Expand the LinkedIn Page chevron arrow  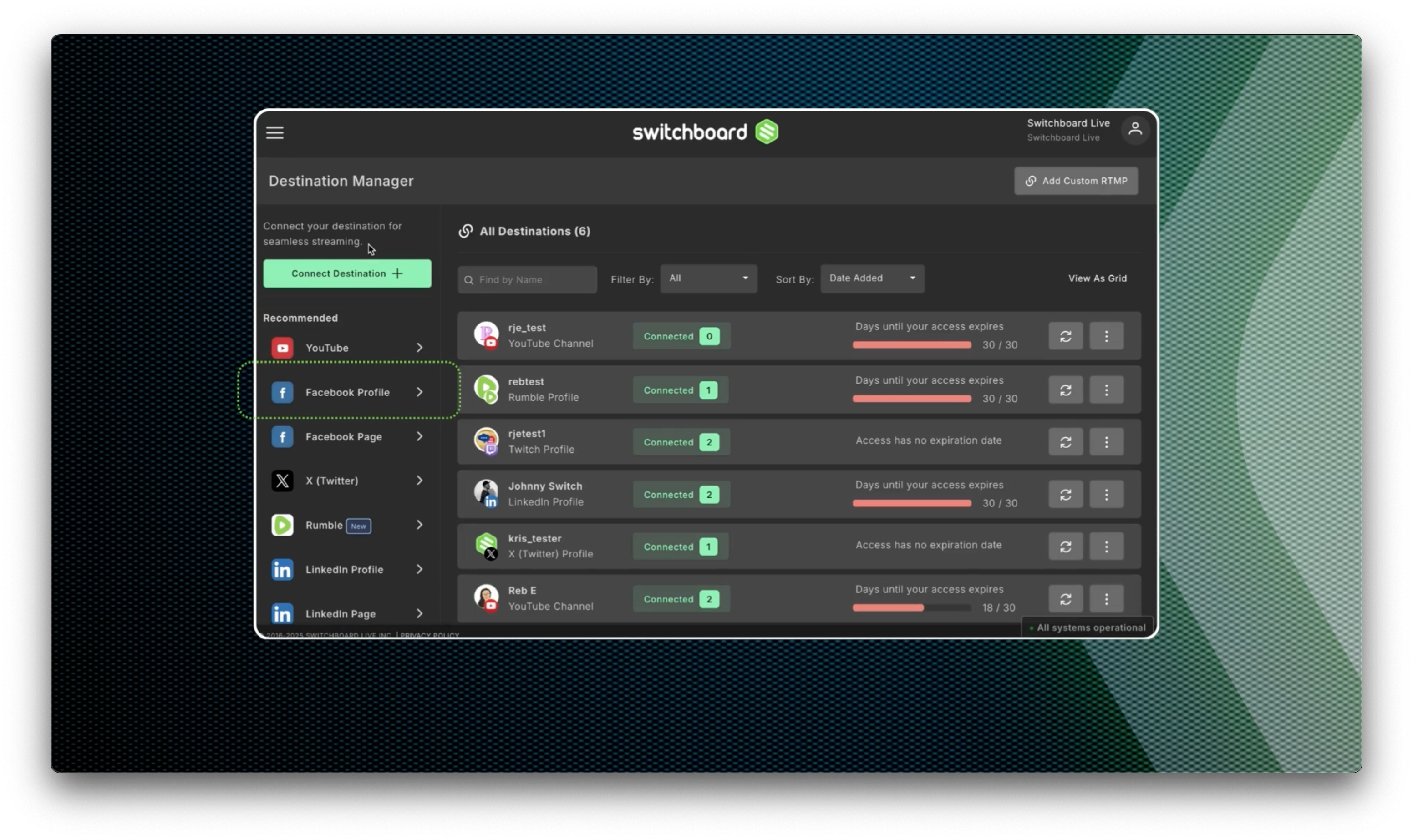[x=420, y=613]
